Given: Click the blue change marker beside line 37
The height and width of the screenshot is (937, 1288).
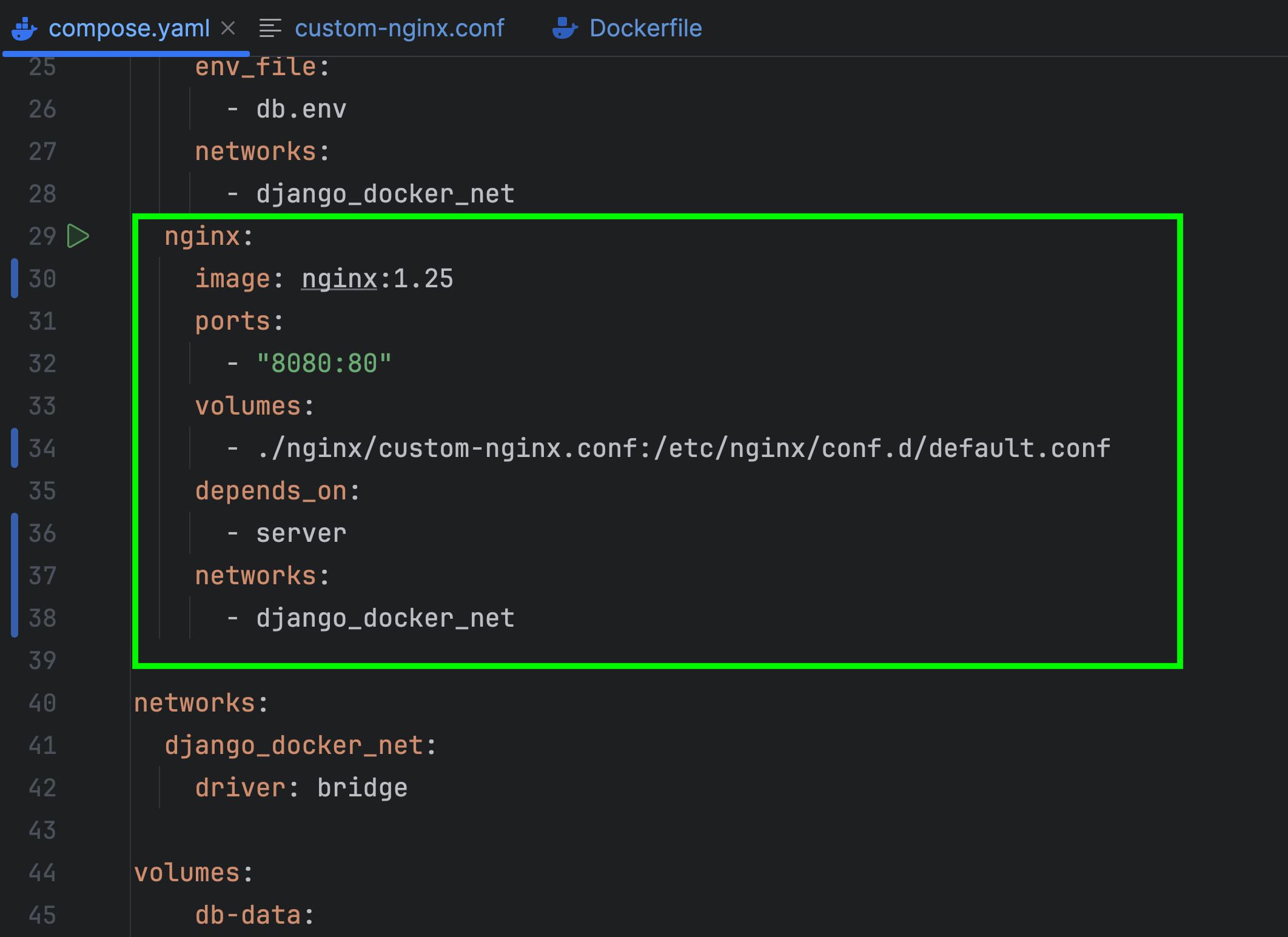Looking at the screenshot, I should [15, 575].
